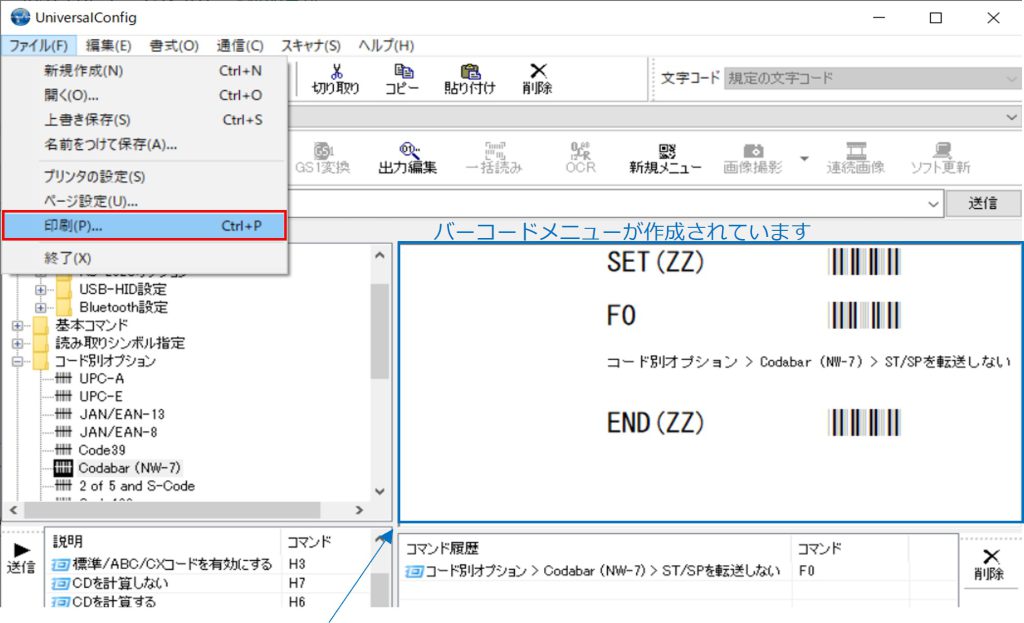1024x623 pixels.
Task: Select the Codabar (NW-7) tree item
Action: pyautogui.click(x=129, y=468)
